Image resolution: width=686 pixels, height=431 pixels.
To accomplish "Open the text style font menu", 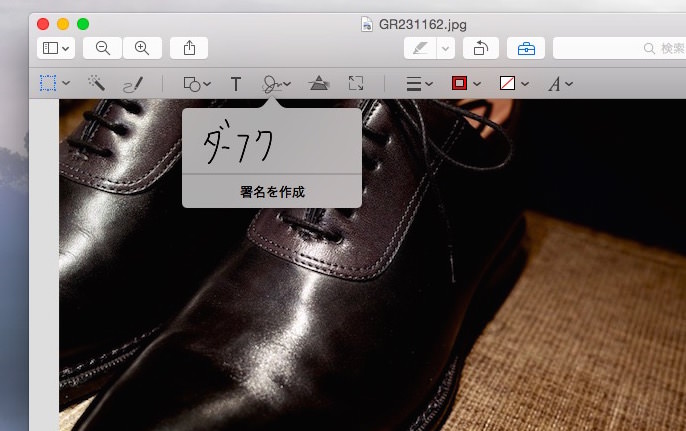I will [x=560, y=84].
